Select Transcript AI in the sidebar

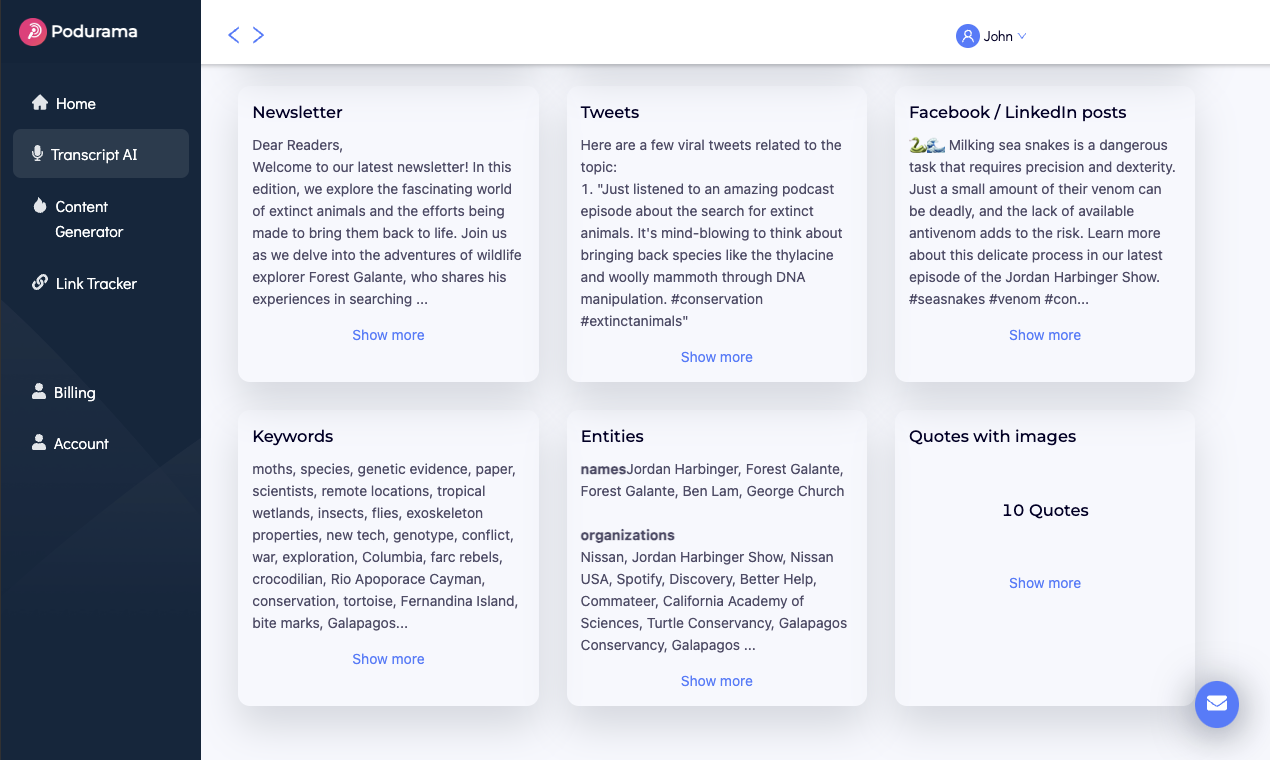click(100, 154)
